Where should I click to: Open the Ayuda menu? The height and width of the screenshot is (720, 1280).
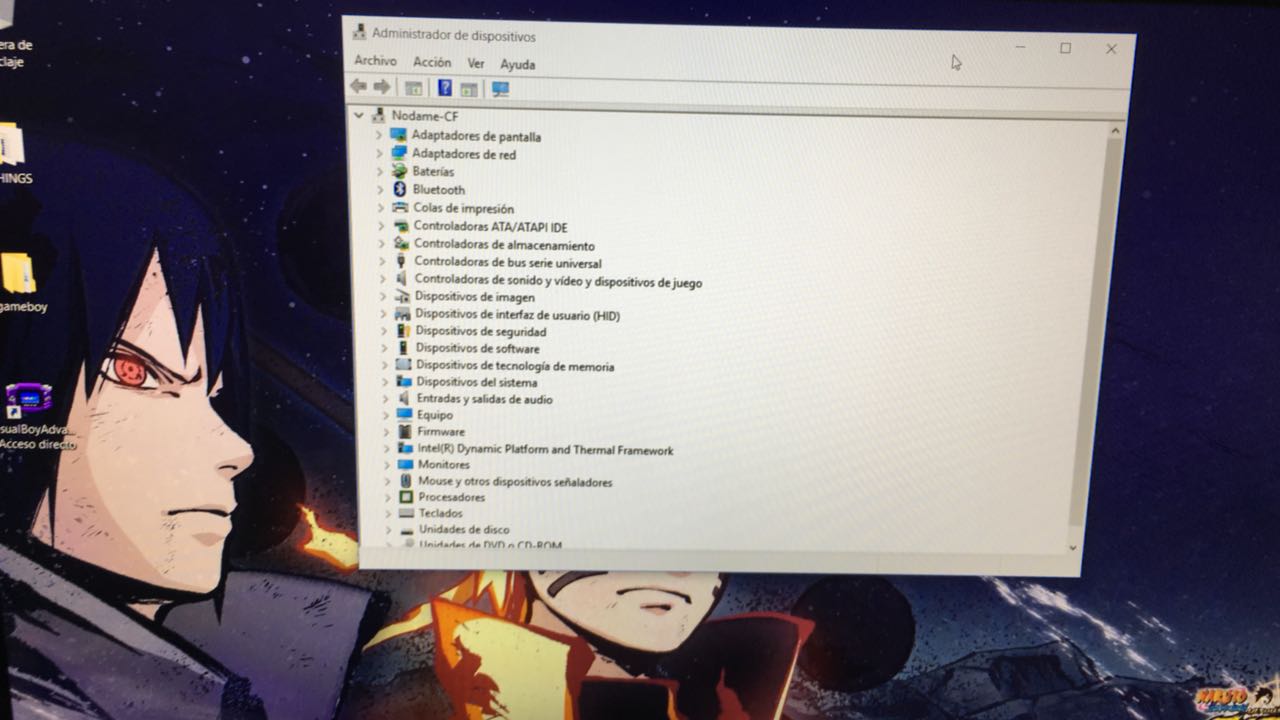[517, 64]
